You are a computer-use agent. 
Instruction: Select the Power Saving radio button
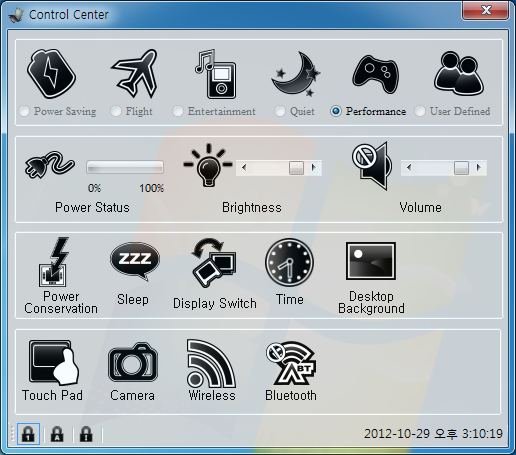tap(24, 111)
